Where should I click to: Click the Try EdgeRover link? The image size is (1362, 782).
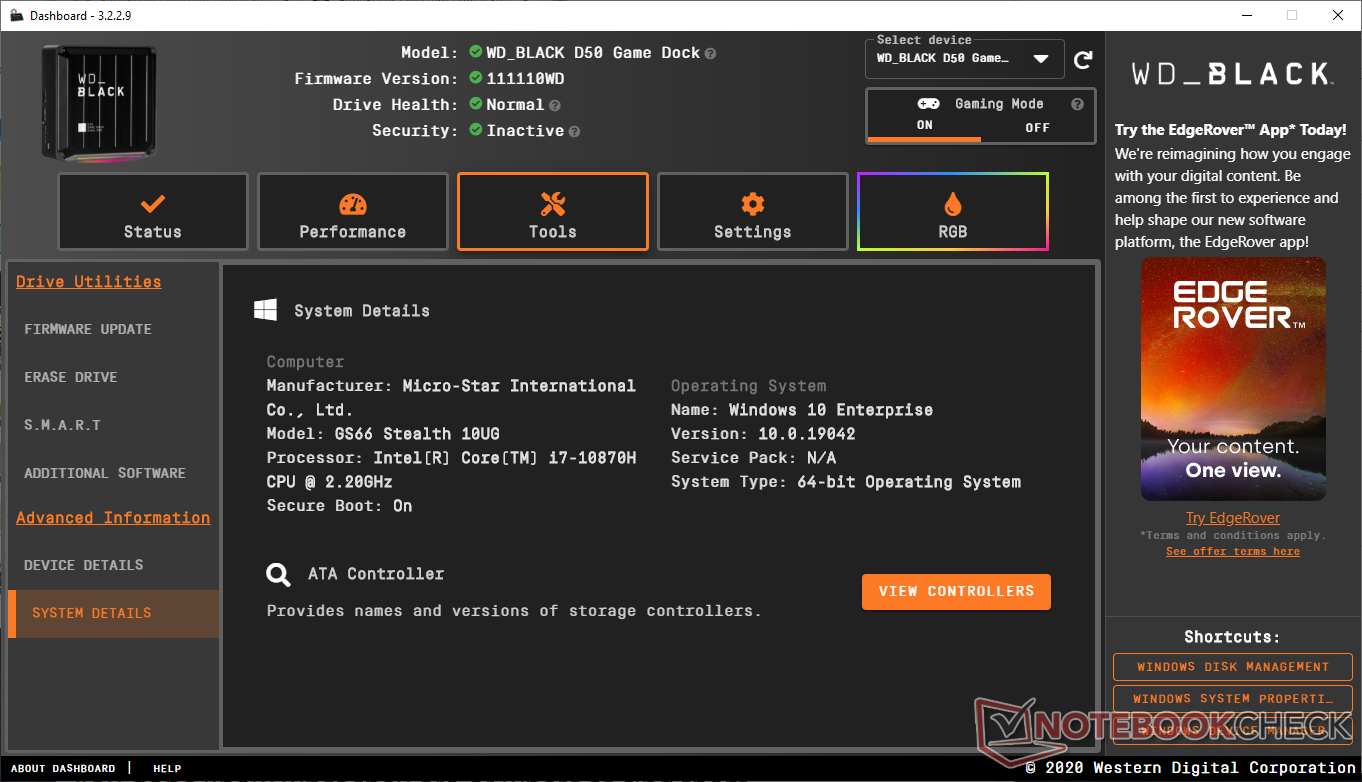[1233, 518]
